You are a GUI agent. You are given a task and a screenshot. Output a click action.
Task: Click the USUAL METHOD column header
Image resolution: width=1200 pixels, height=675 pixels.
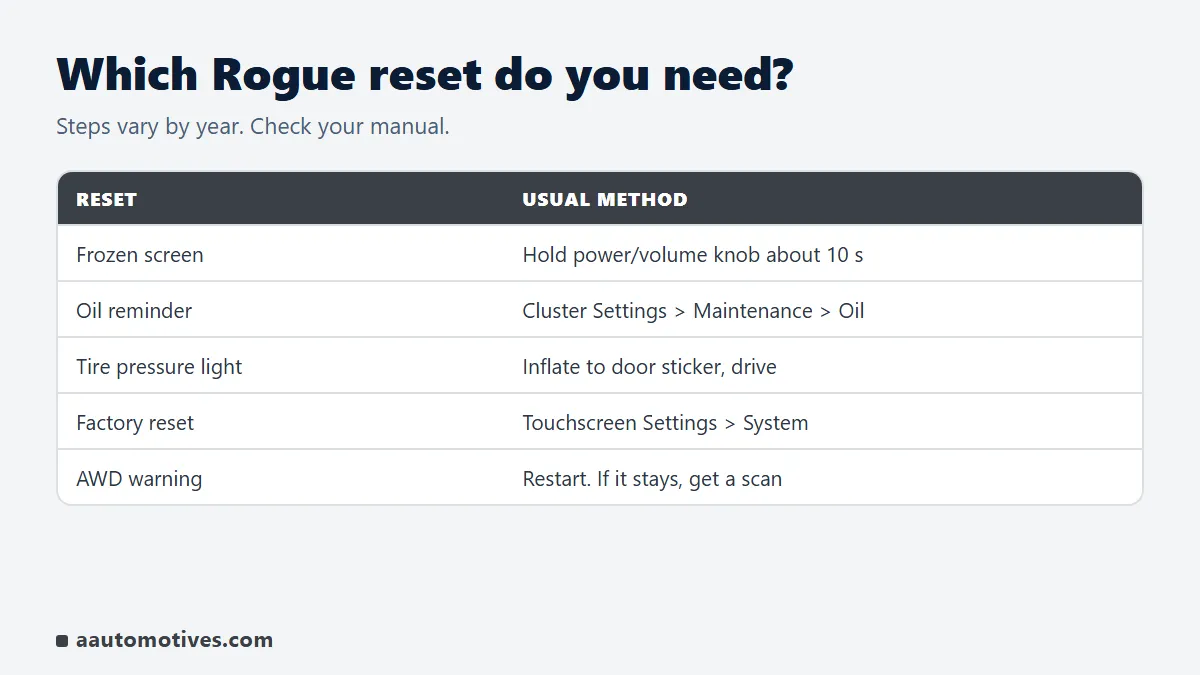click(605, 199)
